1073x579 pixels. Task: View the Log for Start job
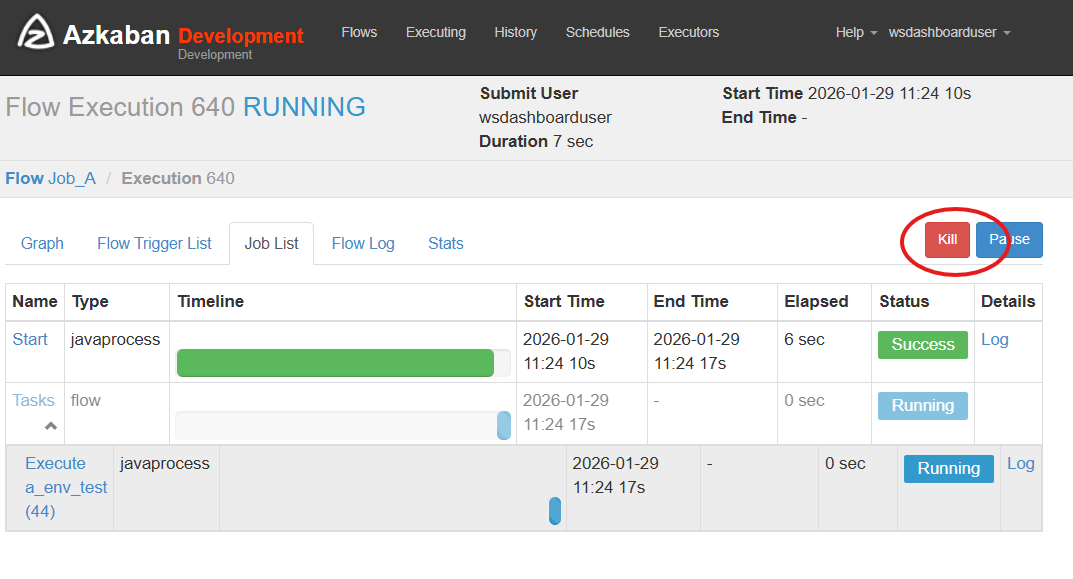pyautogui.click(x=994, y=339)
